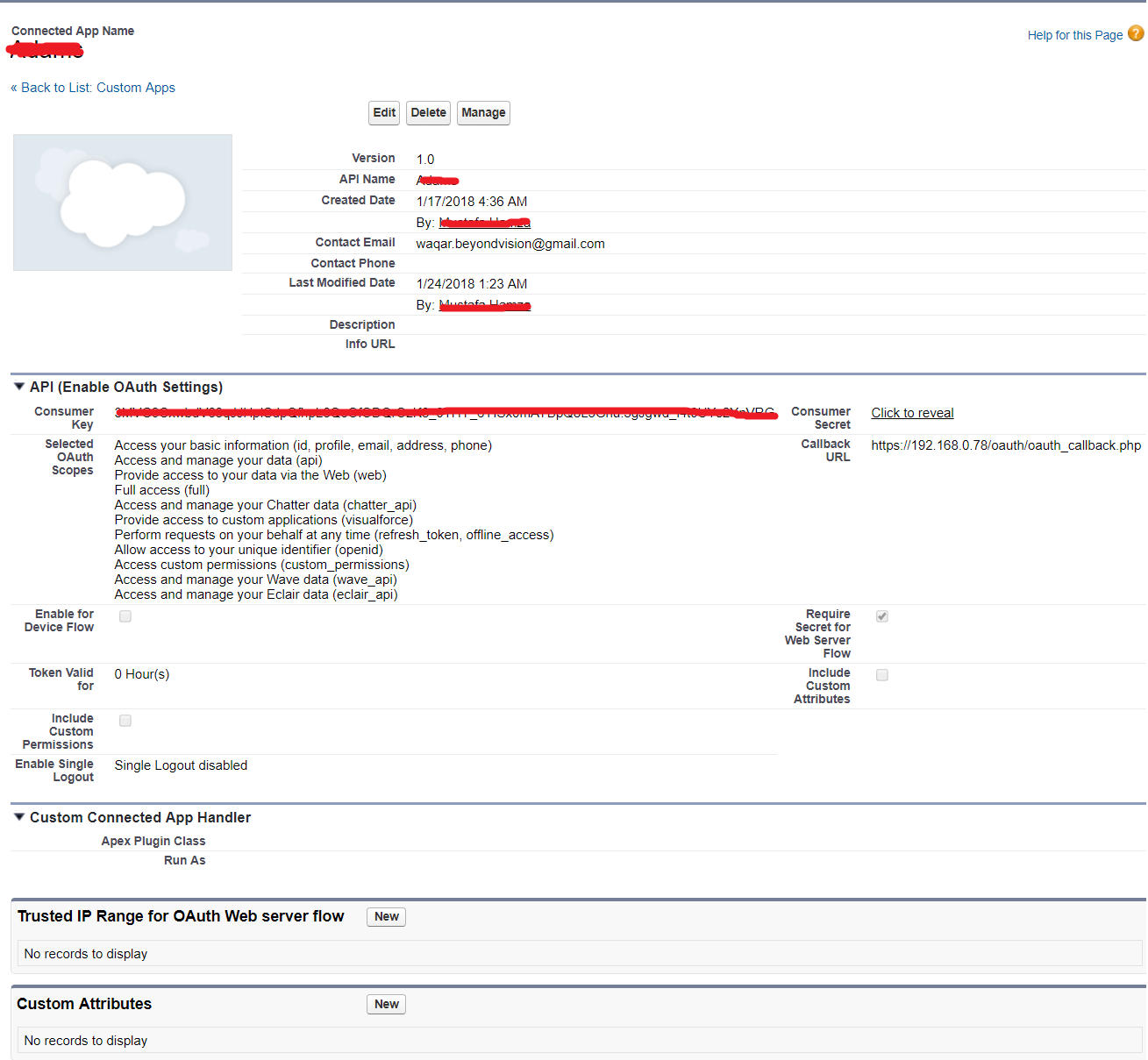Go back to the Custom Apps list
The width and height of the screenshot is (1148, 1060).
point(93,88)
